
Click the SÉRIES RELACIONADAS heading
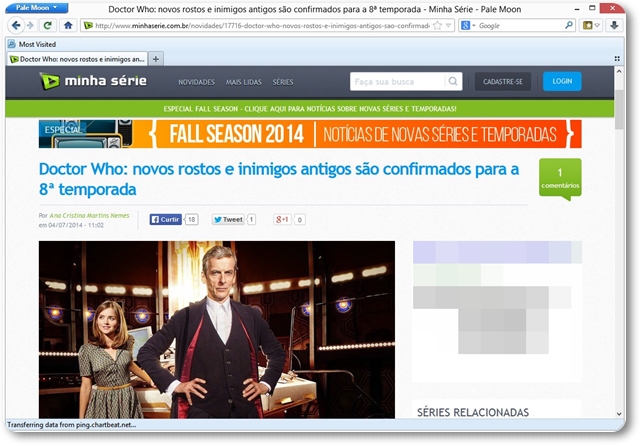(x=473, y=412)
